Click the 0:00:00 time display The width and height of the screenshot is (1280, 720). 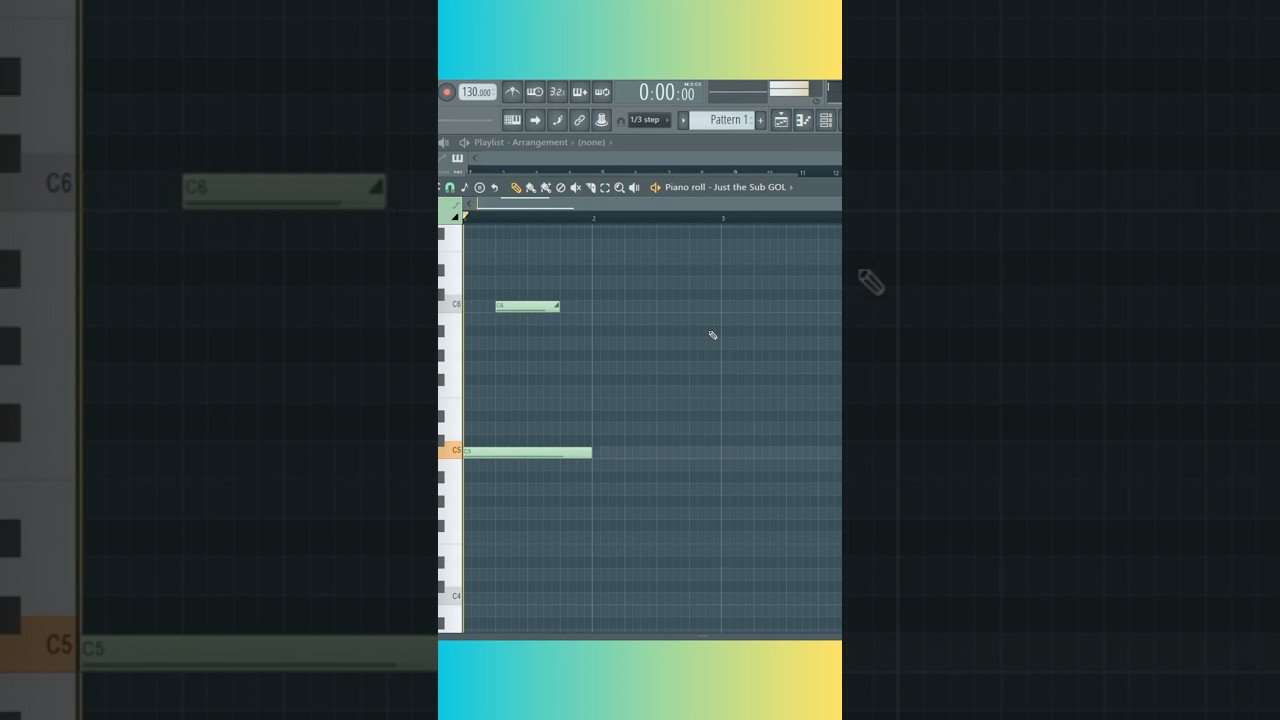(667, 93)
